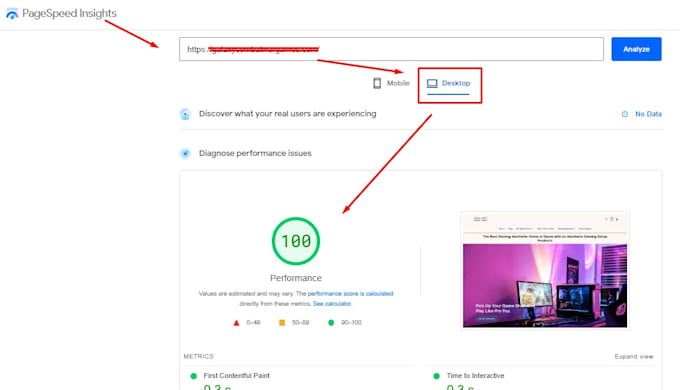The image size is (680, 390).
Task: Click the website screenshot thumbnail
Action: coord(545,271)
